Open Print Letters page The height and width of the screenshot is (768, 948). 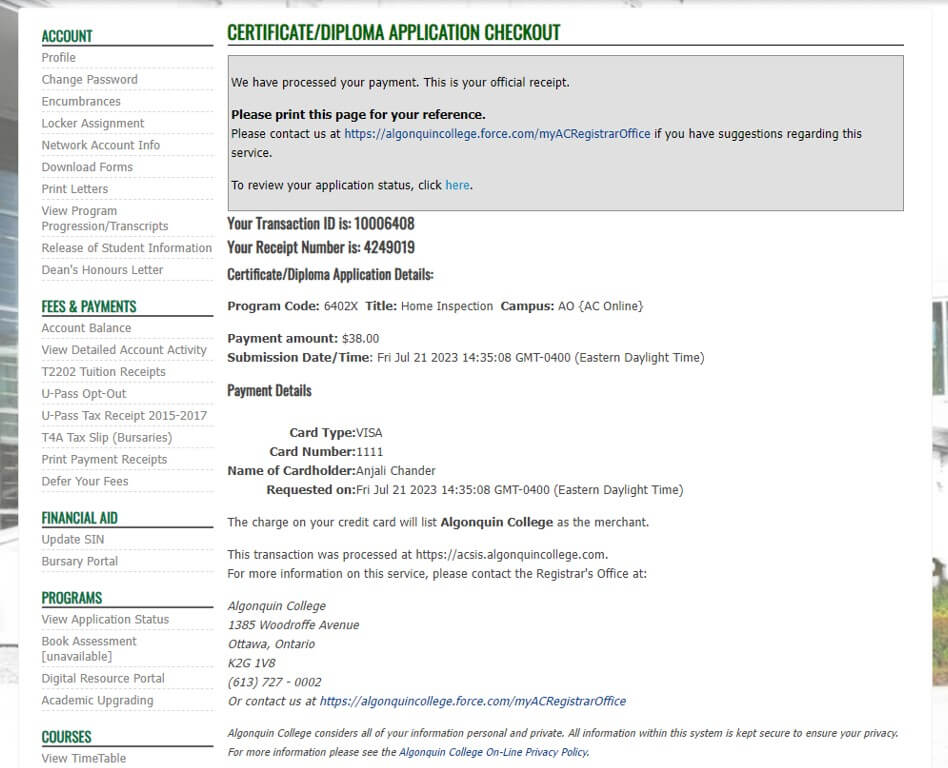pos(74,190)
